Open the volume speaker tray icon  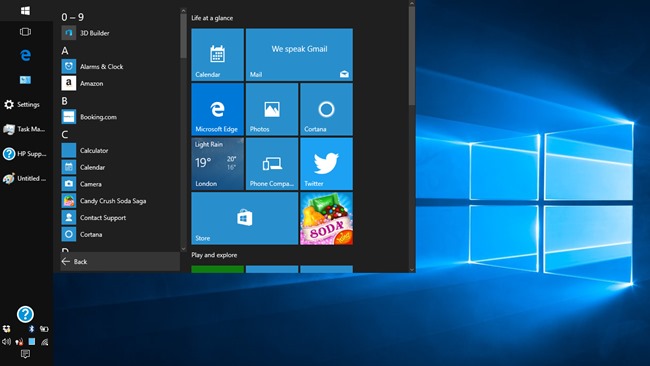click(6, 342)
